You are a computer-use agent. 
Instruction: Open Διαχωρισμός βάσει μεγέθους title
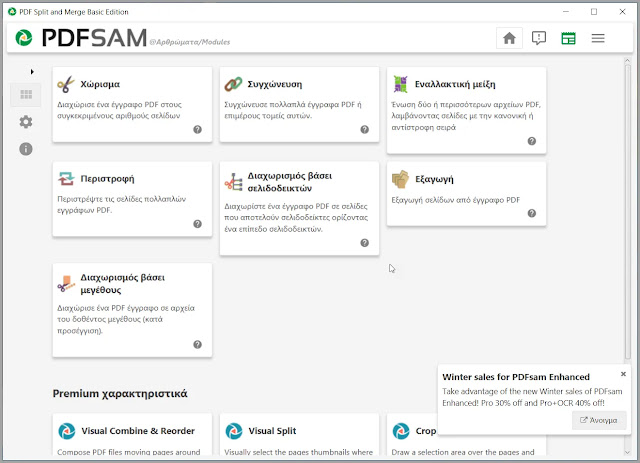[122, 284]
